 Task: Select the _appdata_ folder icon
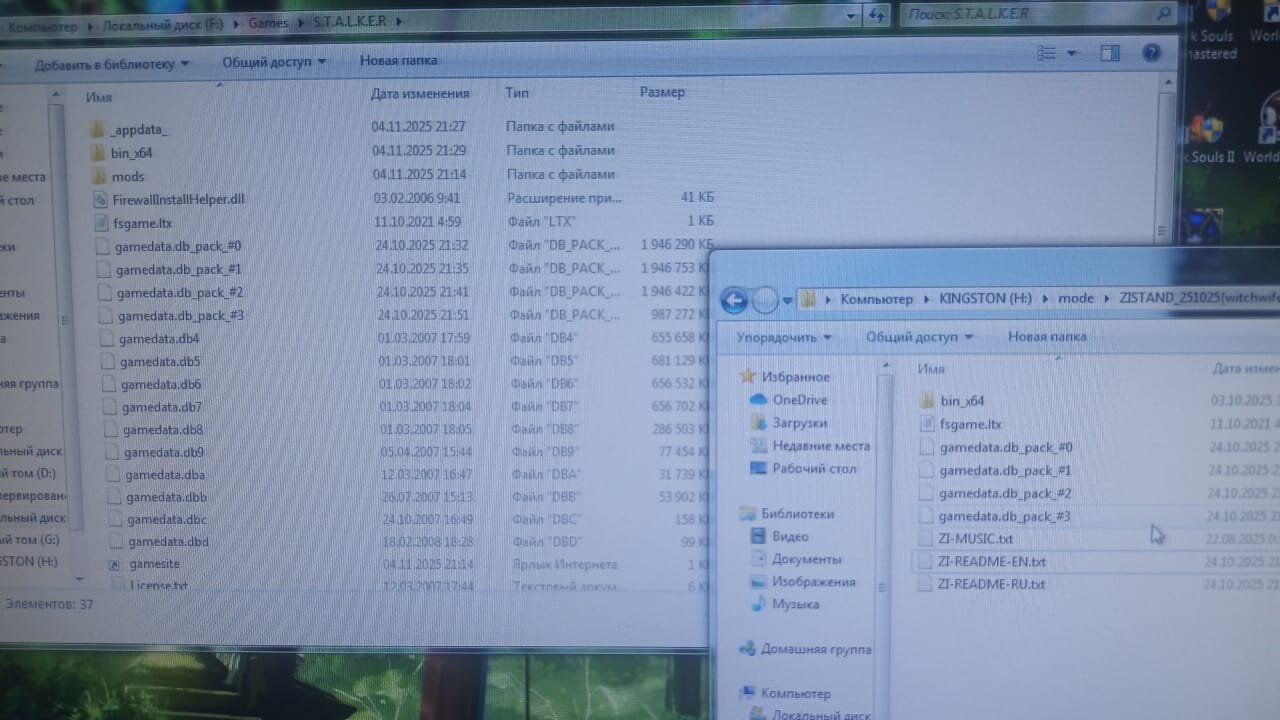(97, 129)
